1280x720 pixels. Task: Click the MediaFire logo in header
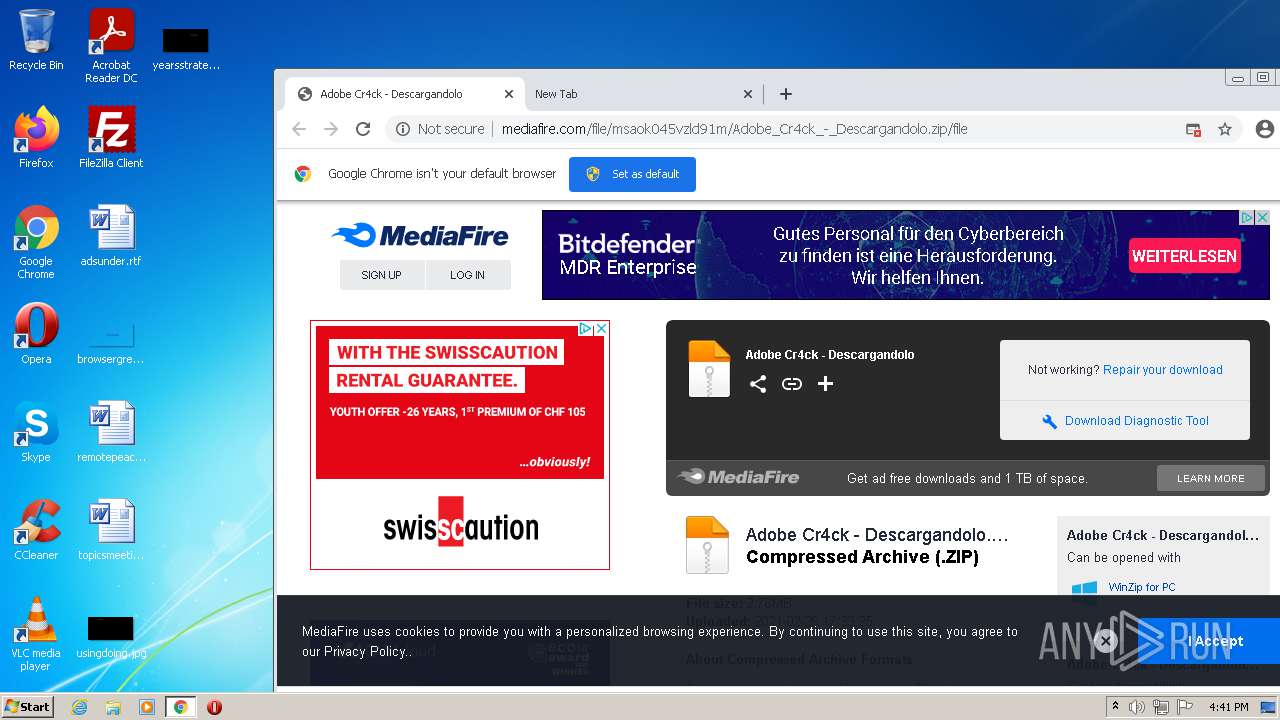click(x=420, y=236)
